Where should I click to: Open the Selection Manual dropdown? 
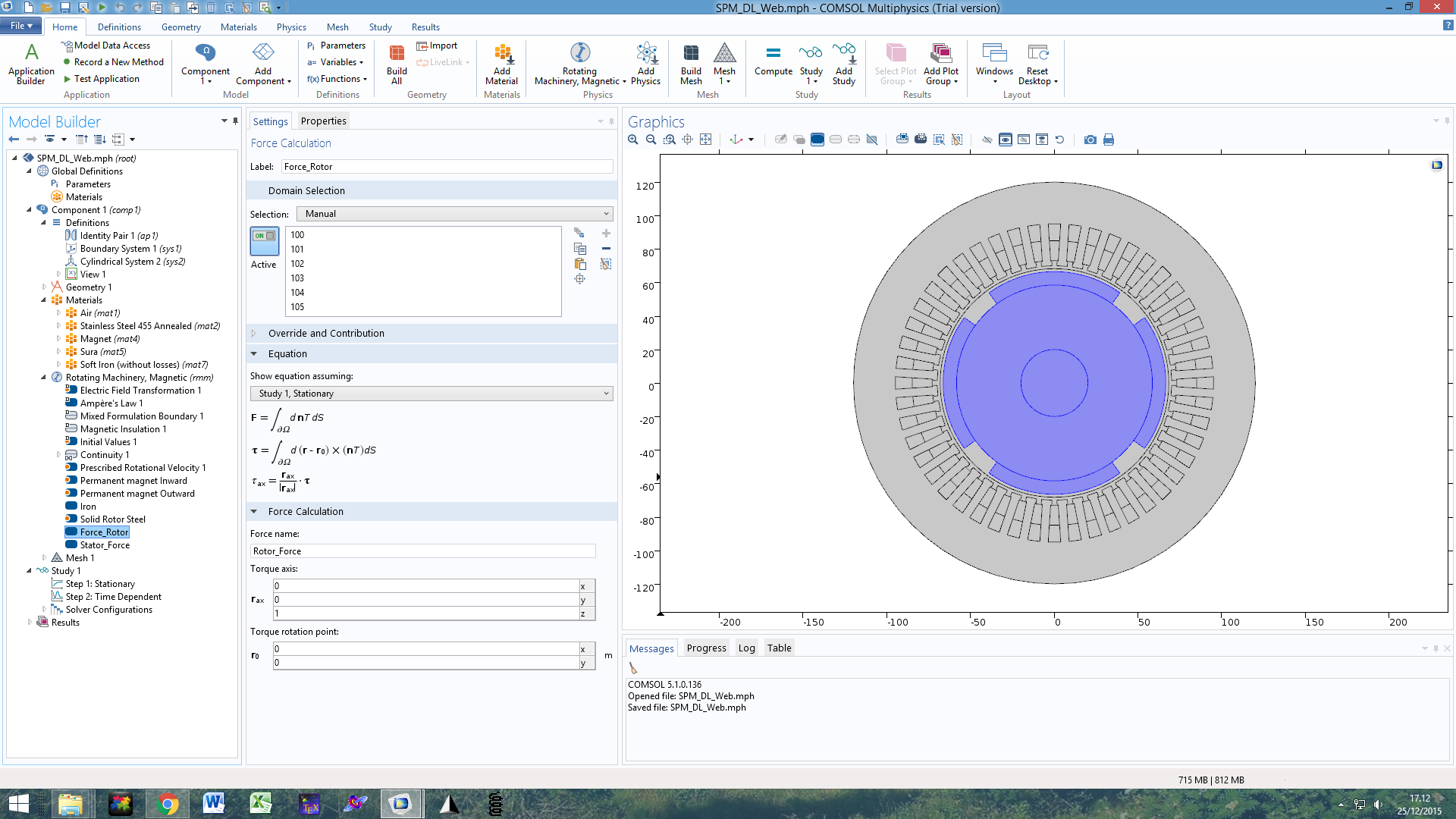point(454,214)
